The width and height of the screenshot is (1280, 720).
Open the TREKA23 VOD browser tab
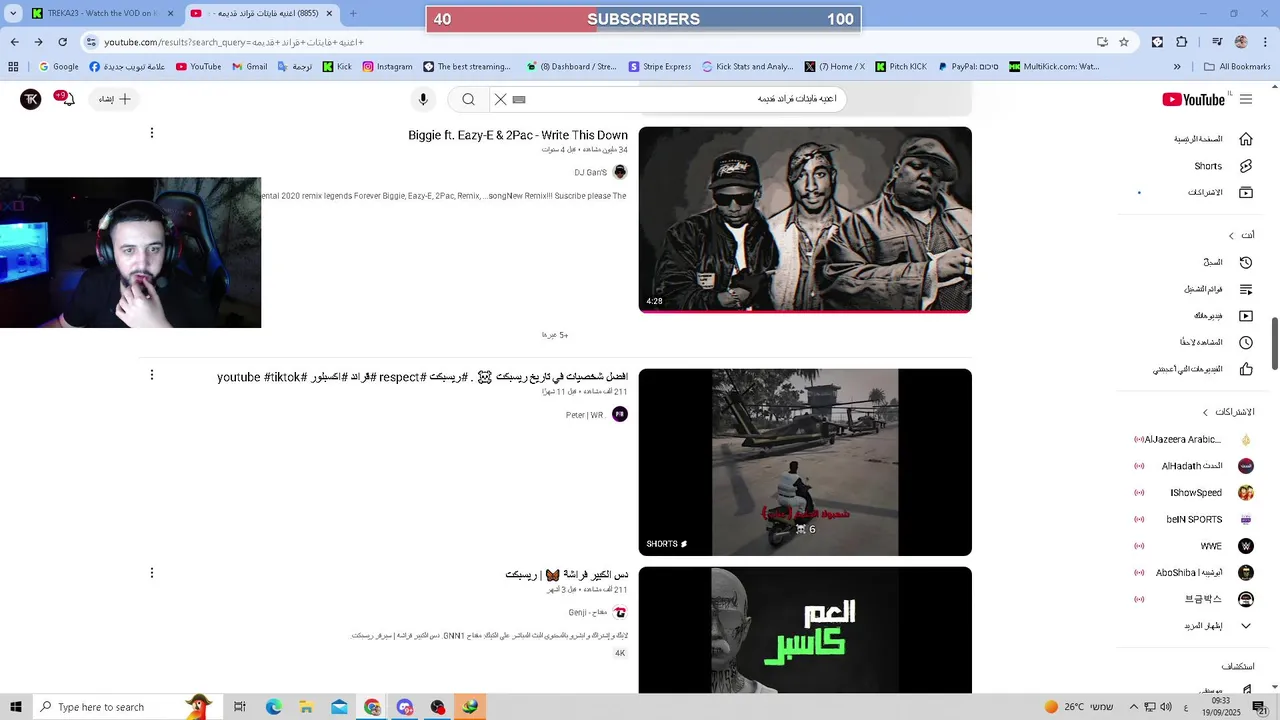tap(104, 13)
